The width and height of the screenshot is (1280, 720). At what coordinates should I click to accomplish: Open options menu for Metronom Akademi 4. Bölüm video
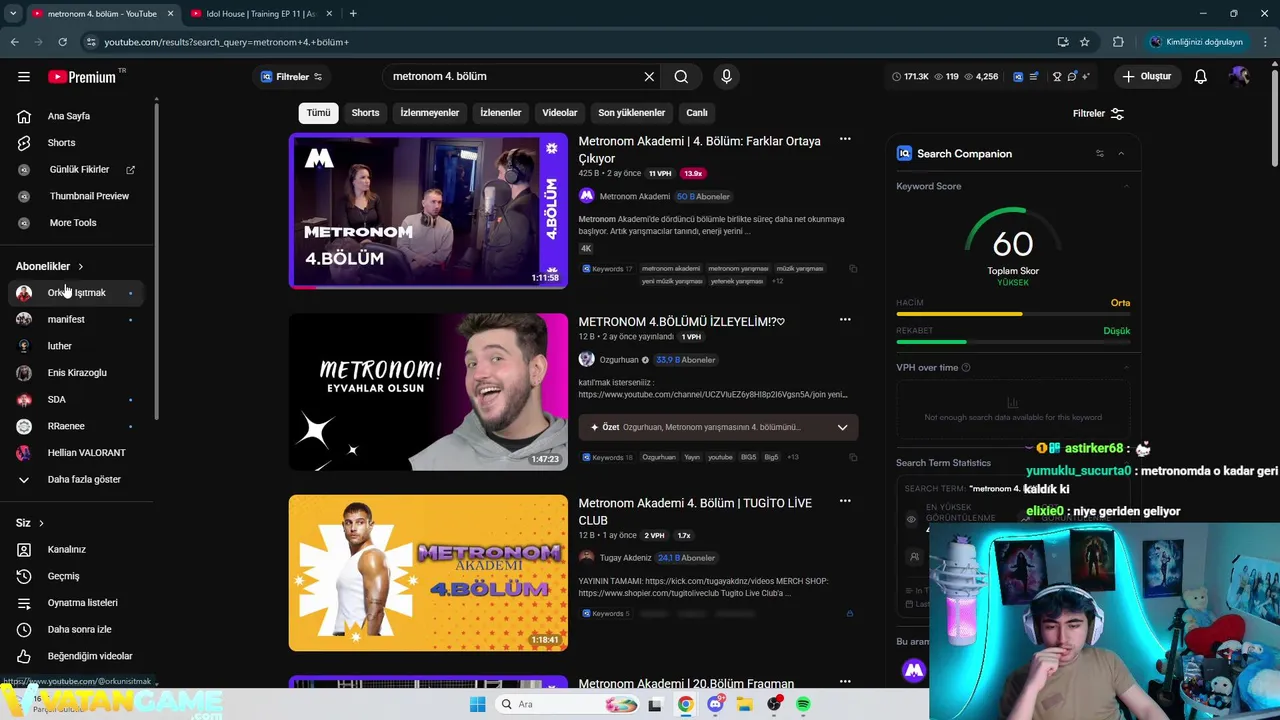click(x=845, y=139)
